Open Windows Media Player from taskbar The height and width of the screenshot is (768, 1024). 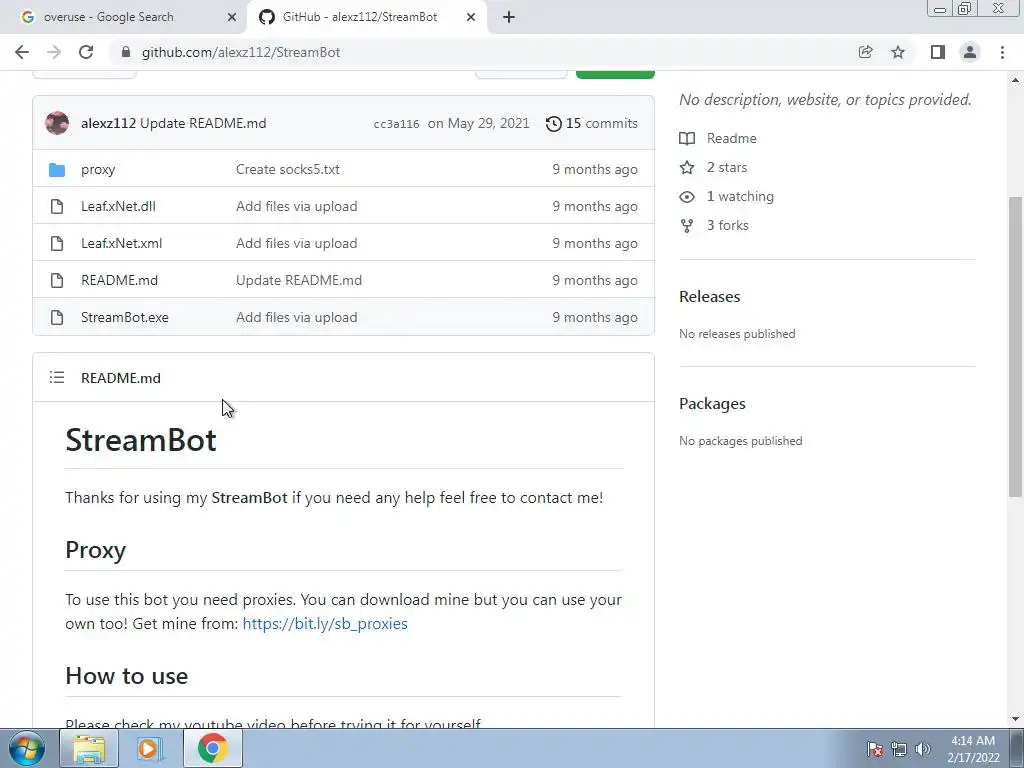(x=150, y=748)
